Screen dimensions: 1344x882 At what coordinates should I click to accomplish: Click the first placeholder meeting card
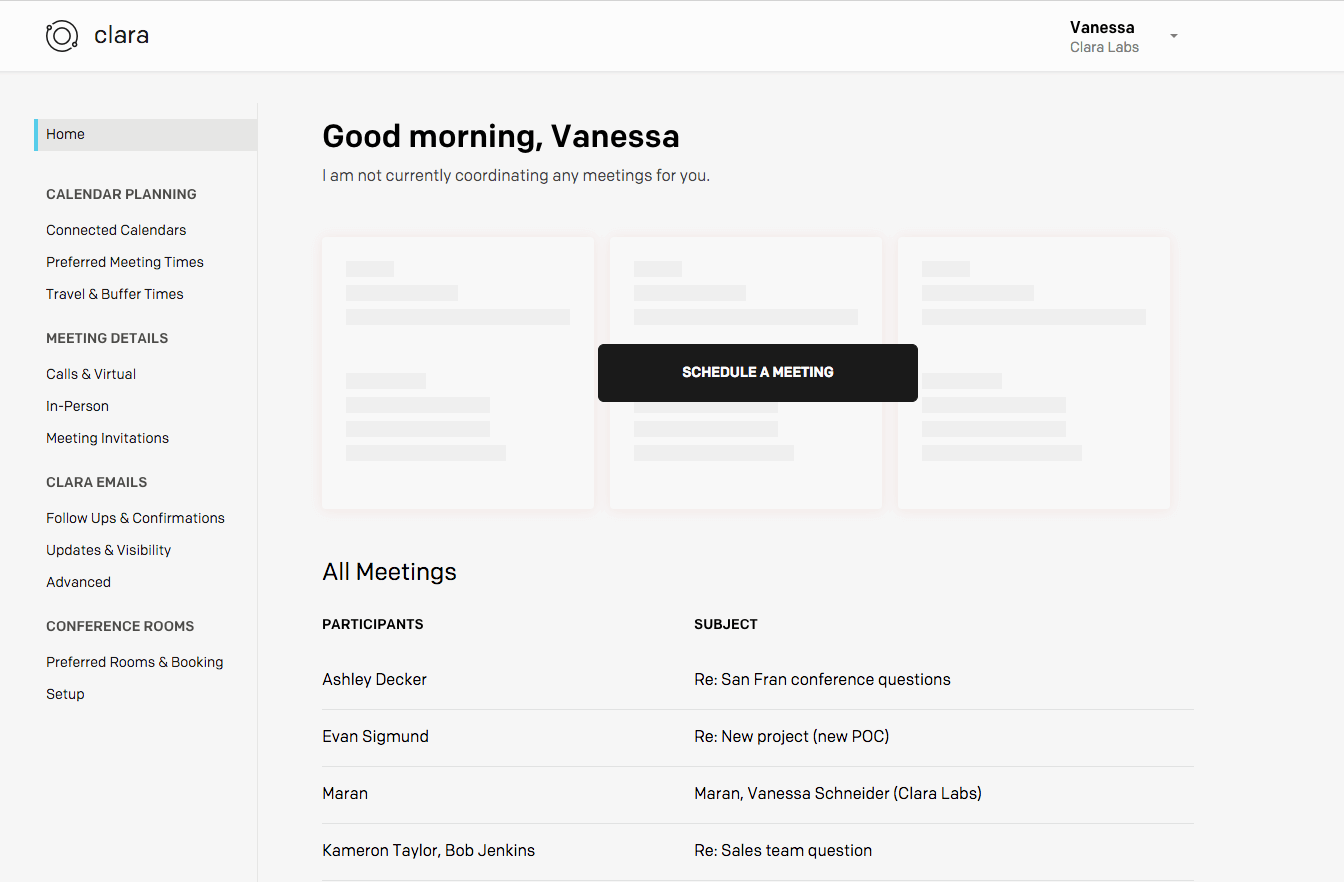pos(457,440)
